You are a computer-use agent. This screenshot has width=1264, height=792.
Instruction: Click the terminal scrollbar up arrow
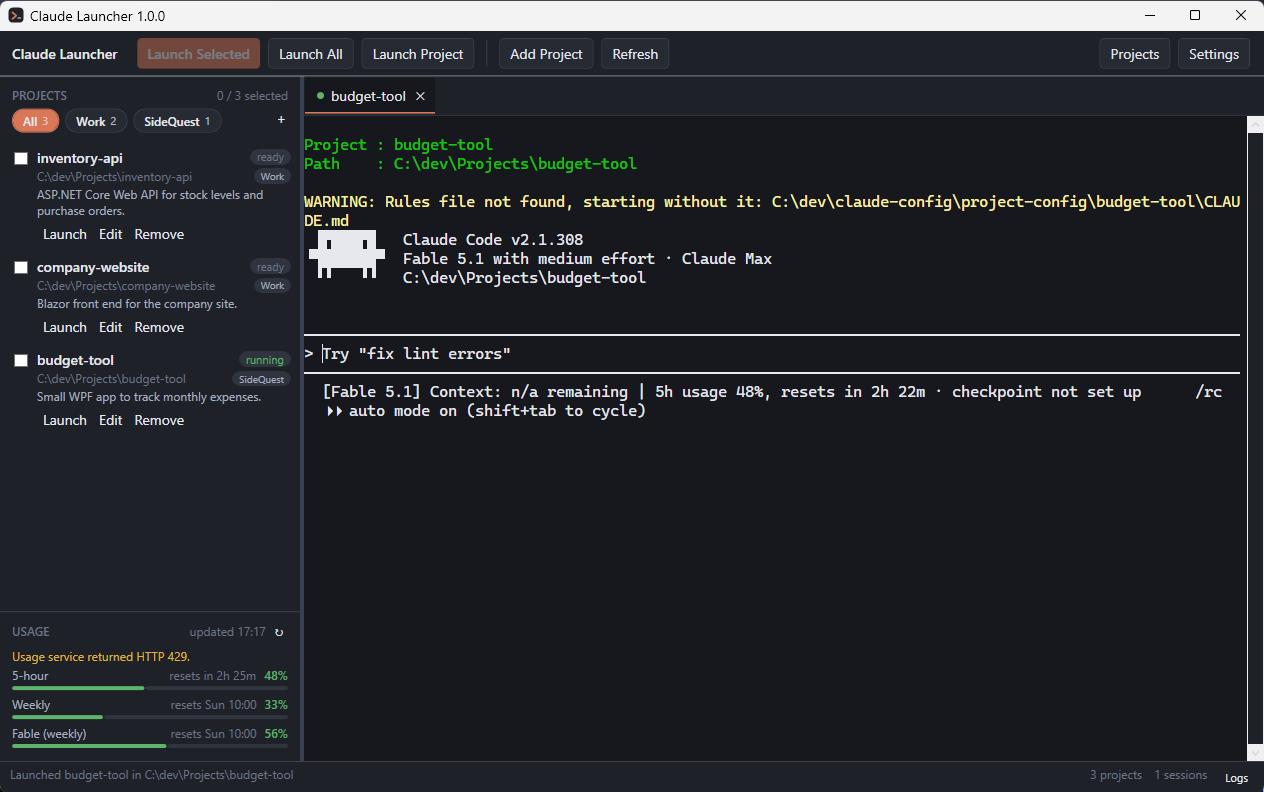1255,124
